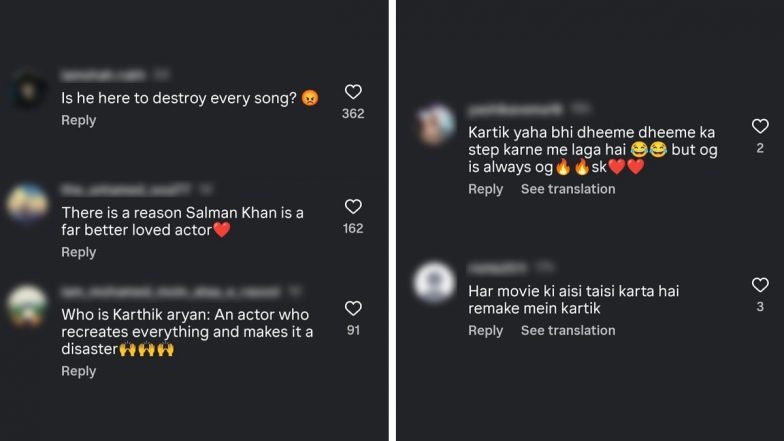The width and height of the screenshot is (784, 441).
Task: Open avatar of 'destroy every song' commenter
Action: [28, 92]
